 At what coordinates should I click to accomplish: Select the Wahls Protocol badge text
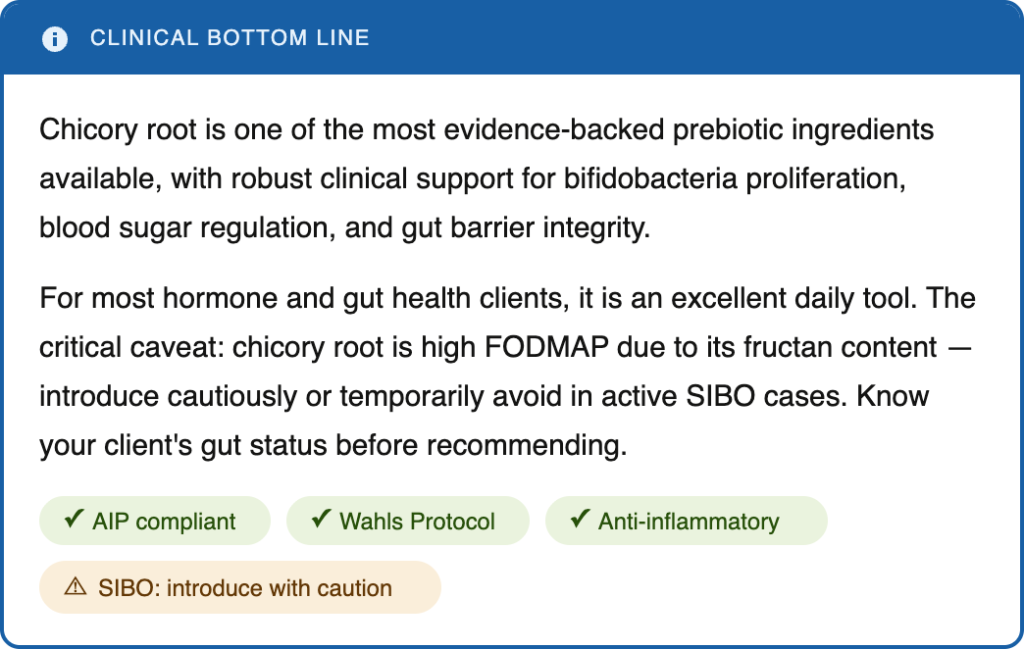click(417, 522)
